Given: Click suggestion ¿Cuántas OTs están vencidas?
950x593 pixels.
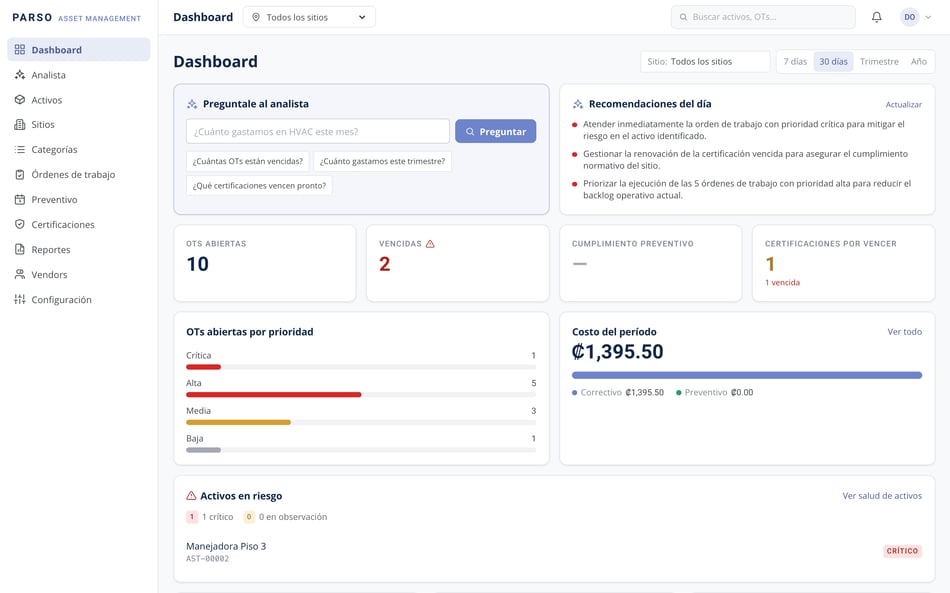Looking at the screenshot, I should click(248, 161).
